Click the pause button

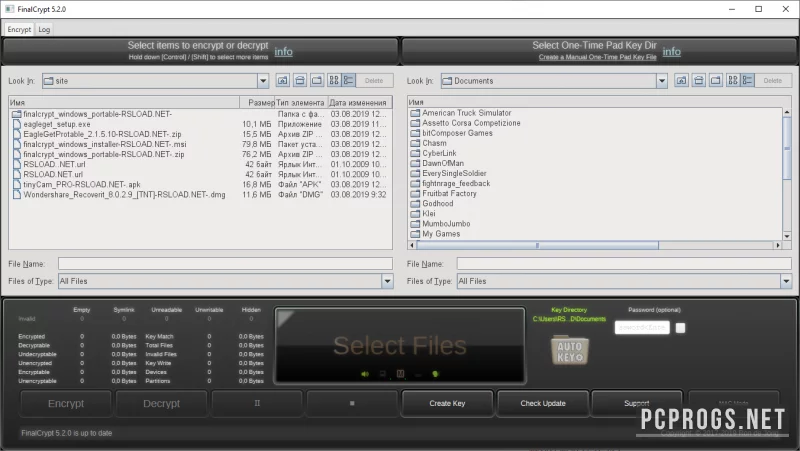pyautogui.click(x=257, y=404)
